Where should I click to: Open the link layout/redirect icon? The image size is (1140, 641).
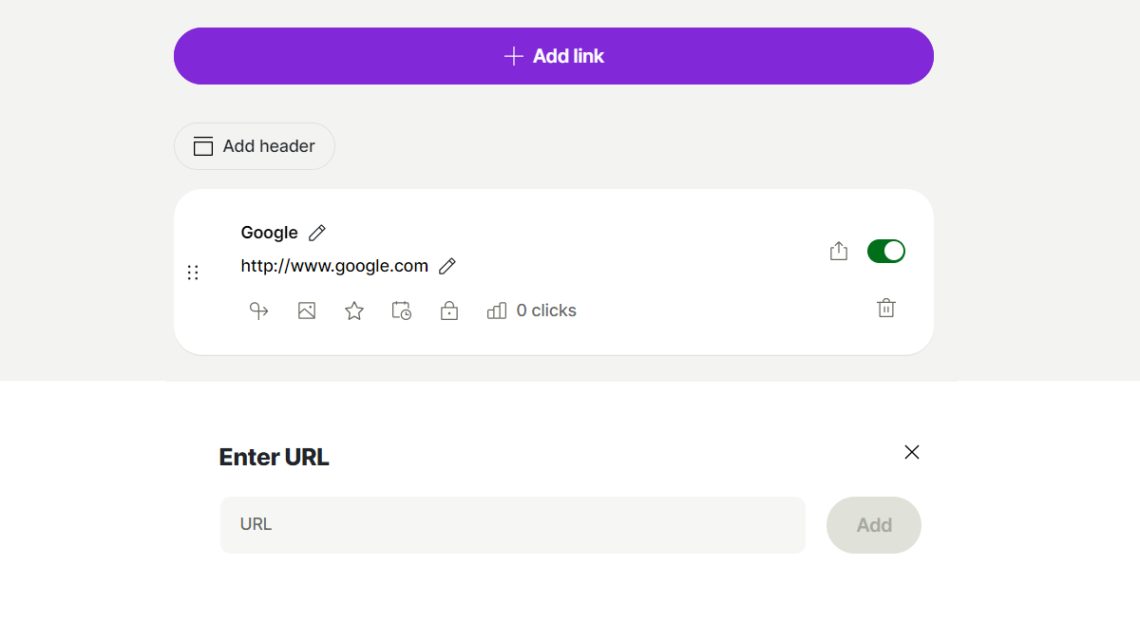(259, 311)
